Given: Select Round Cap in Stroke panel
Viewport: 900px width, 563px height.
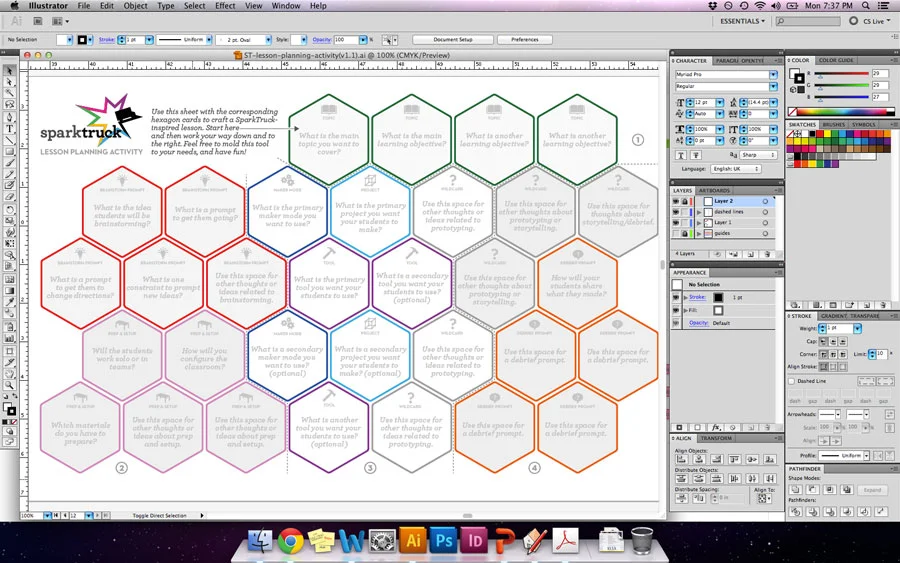Looking at the screenshot, I should point(833,341).
